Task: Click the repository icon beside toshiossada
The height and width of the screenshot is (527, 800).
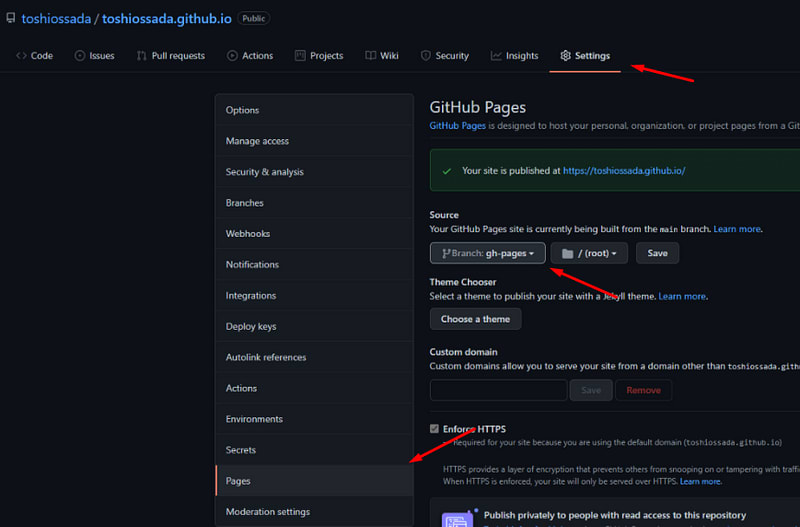Action: 11,18
